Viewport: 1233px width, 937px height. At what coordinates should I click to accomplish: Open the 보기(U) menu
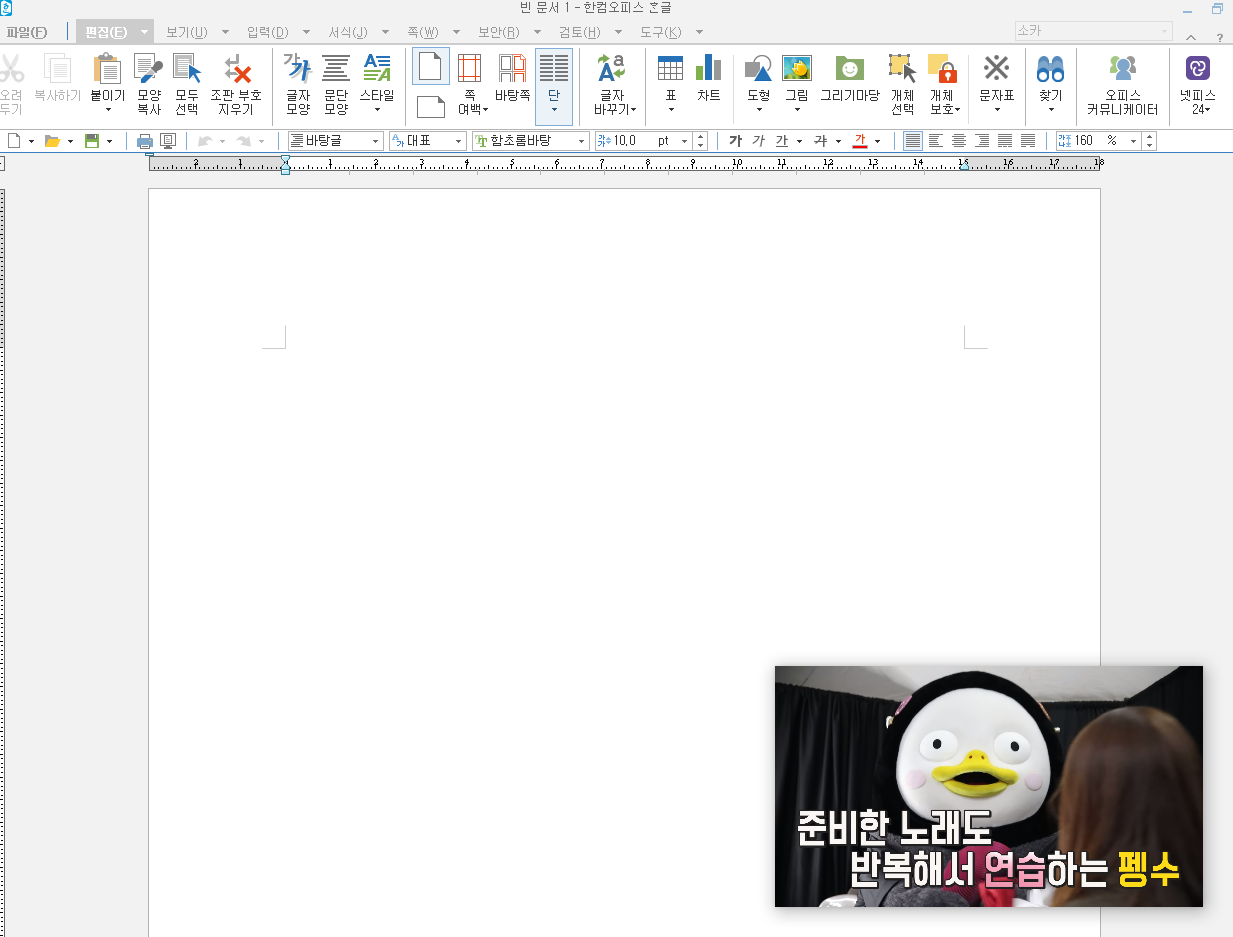[187, 32]
